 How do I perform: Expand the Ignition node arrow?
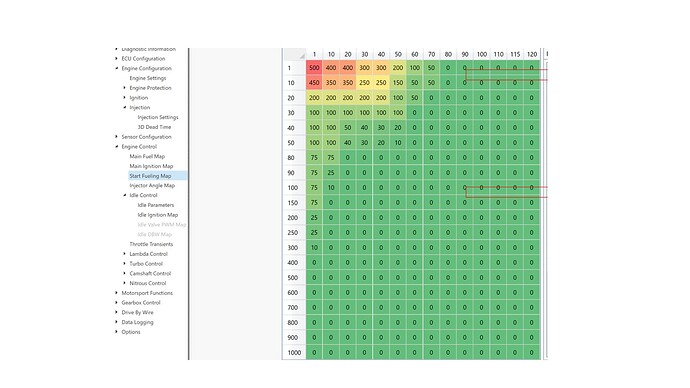pos(125,97)
